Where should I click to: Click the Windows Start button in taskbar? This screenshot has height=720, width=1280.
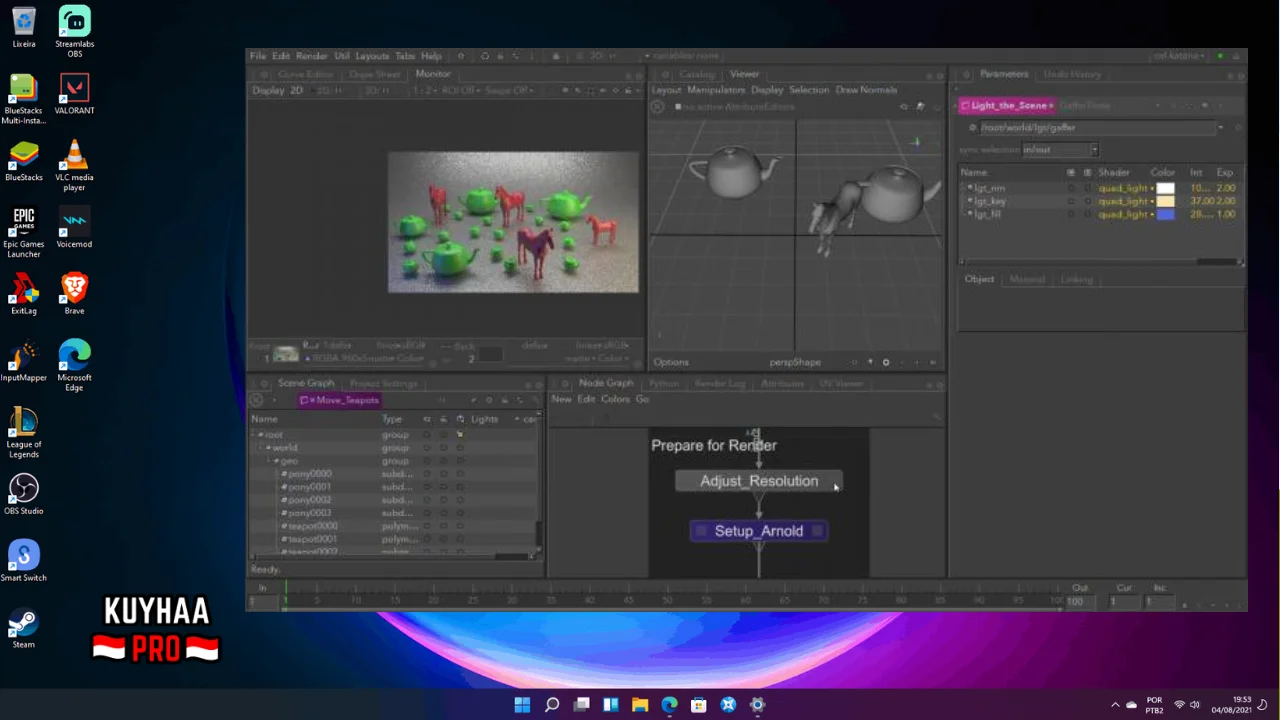(522, 705)
